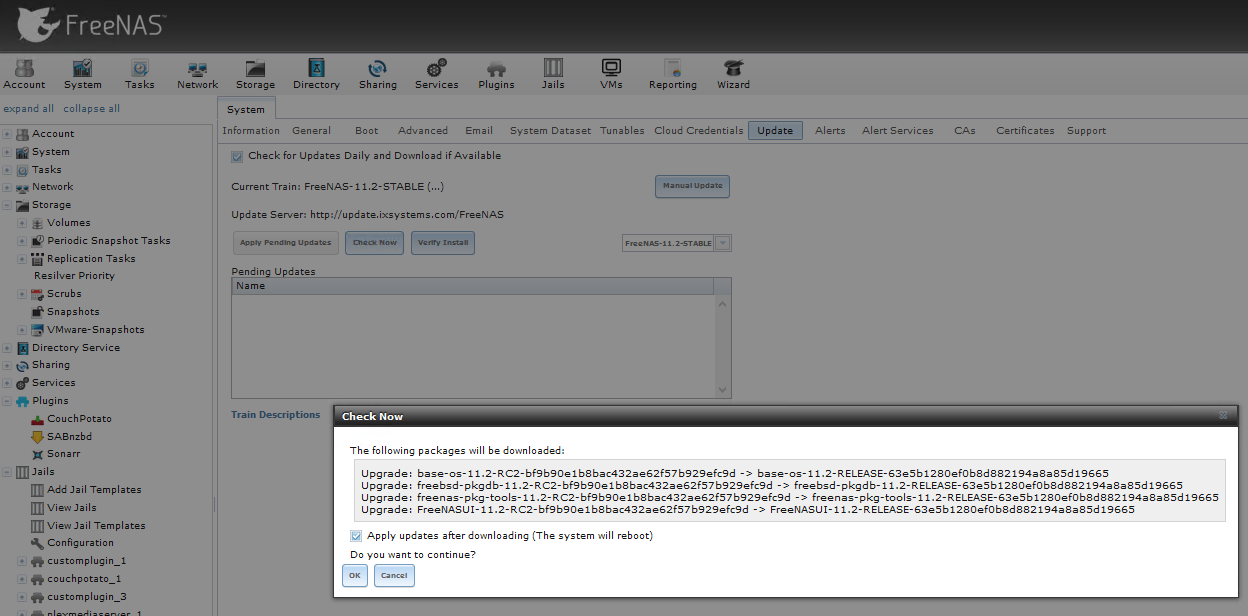Toggle Check for Updates Daily checkbox

[x=237, y=156]
